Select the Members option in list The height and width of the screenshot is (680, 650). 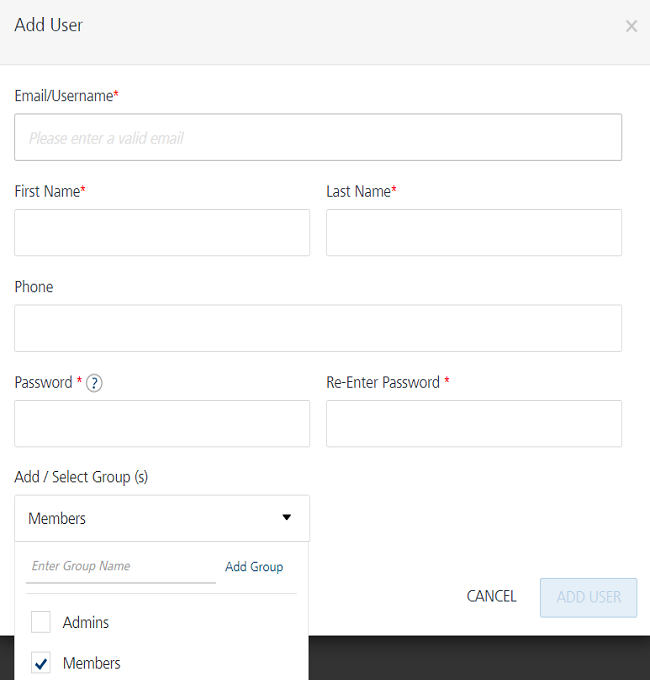coord(91,663)
